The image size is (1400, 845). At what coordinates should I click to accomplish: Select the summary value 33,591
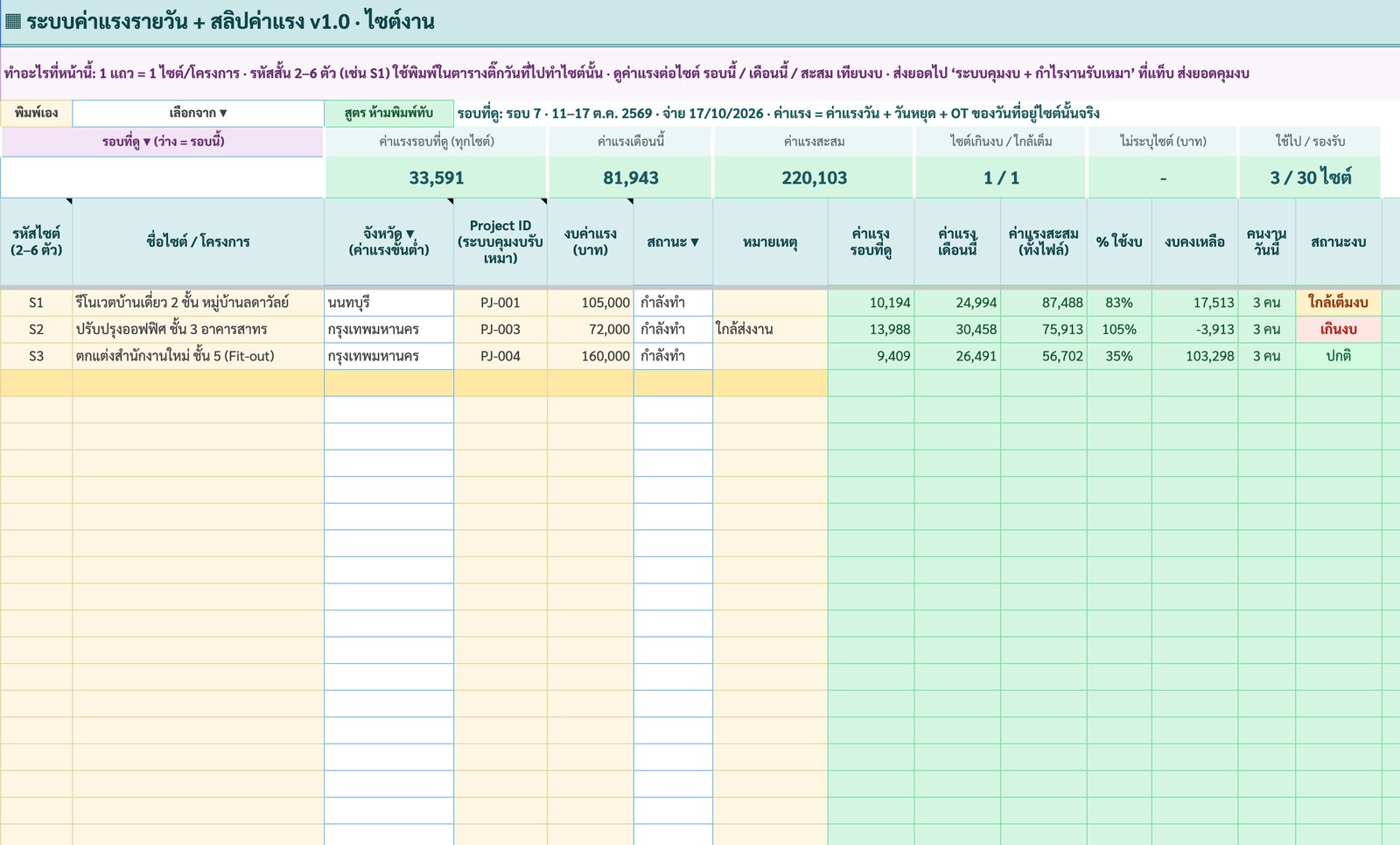437,178
